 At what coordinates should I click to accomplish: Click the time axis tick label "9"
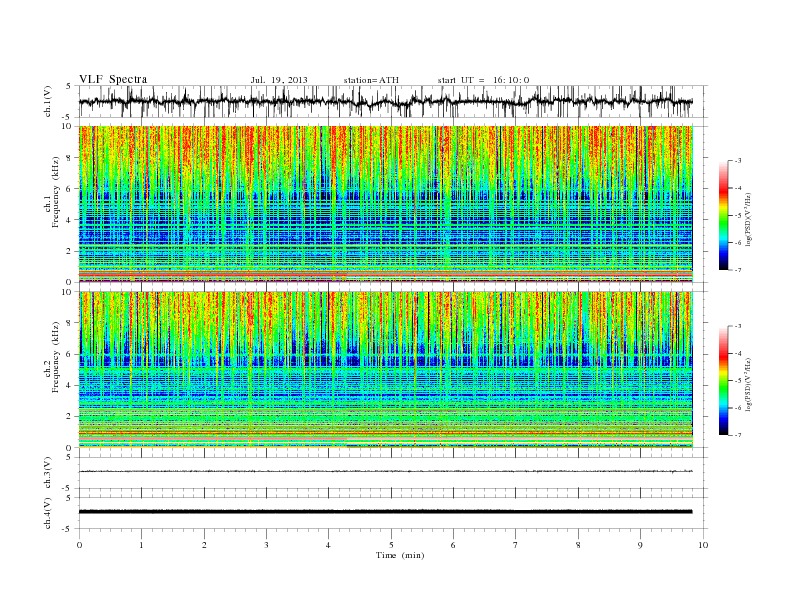[x=640, y=545]
